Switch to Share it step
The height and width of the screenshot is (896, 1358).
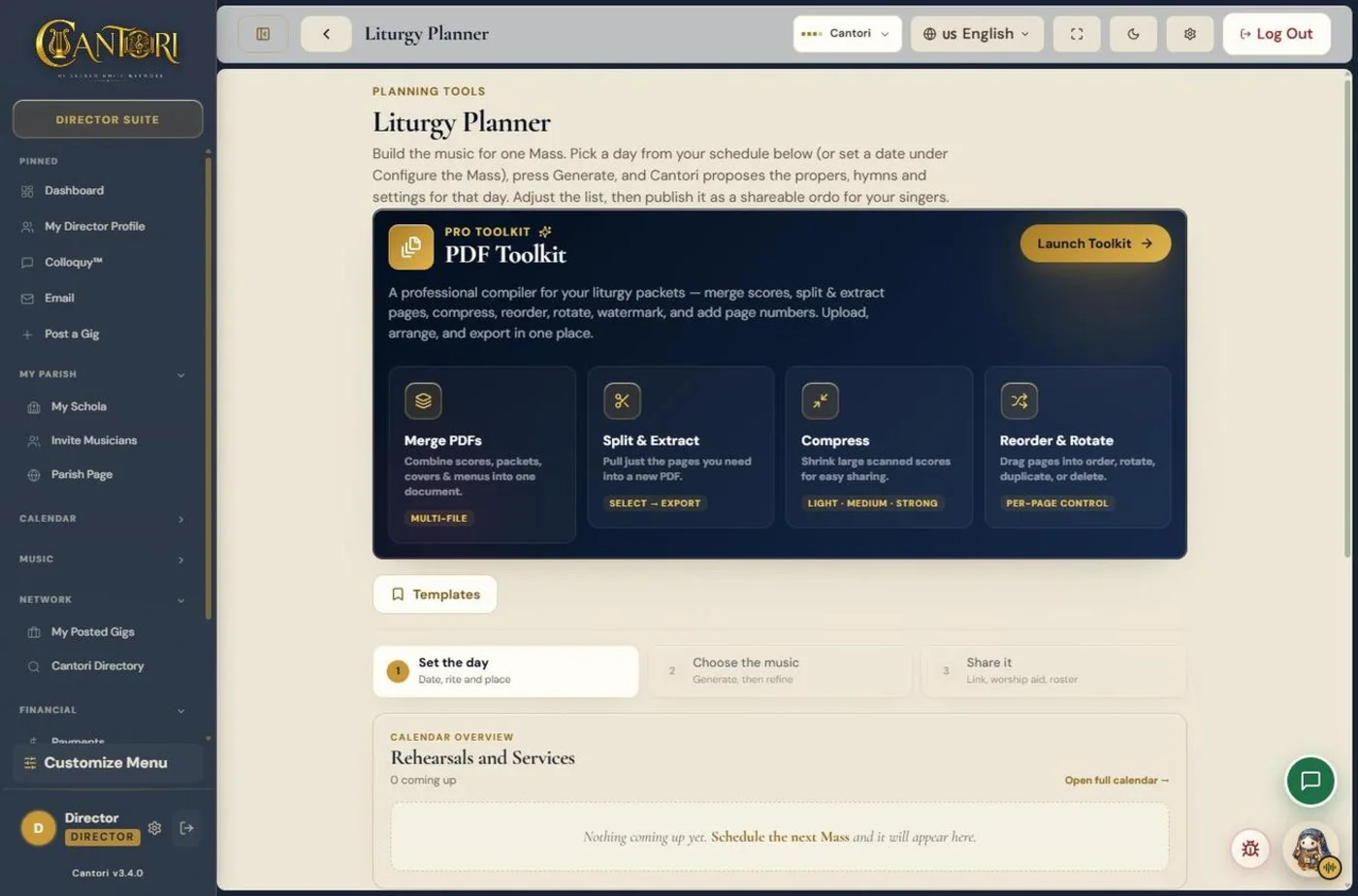click(x=1053, y=671)
